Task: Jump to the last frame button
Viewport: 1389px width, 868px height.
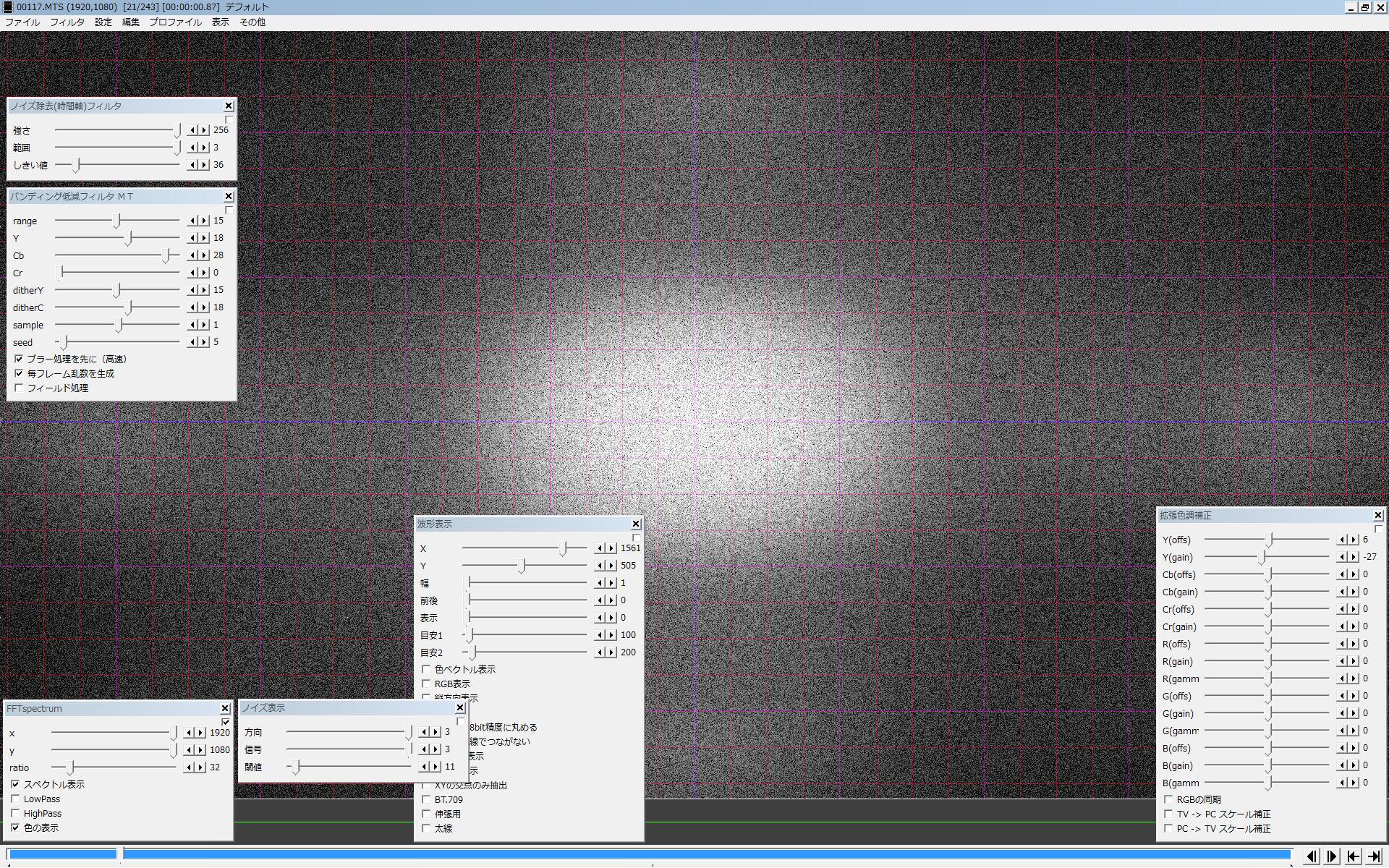Action: pos(1374,856)
